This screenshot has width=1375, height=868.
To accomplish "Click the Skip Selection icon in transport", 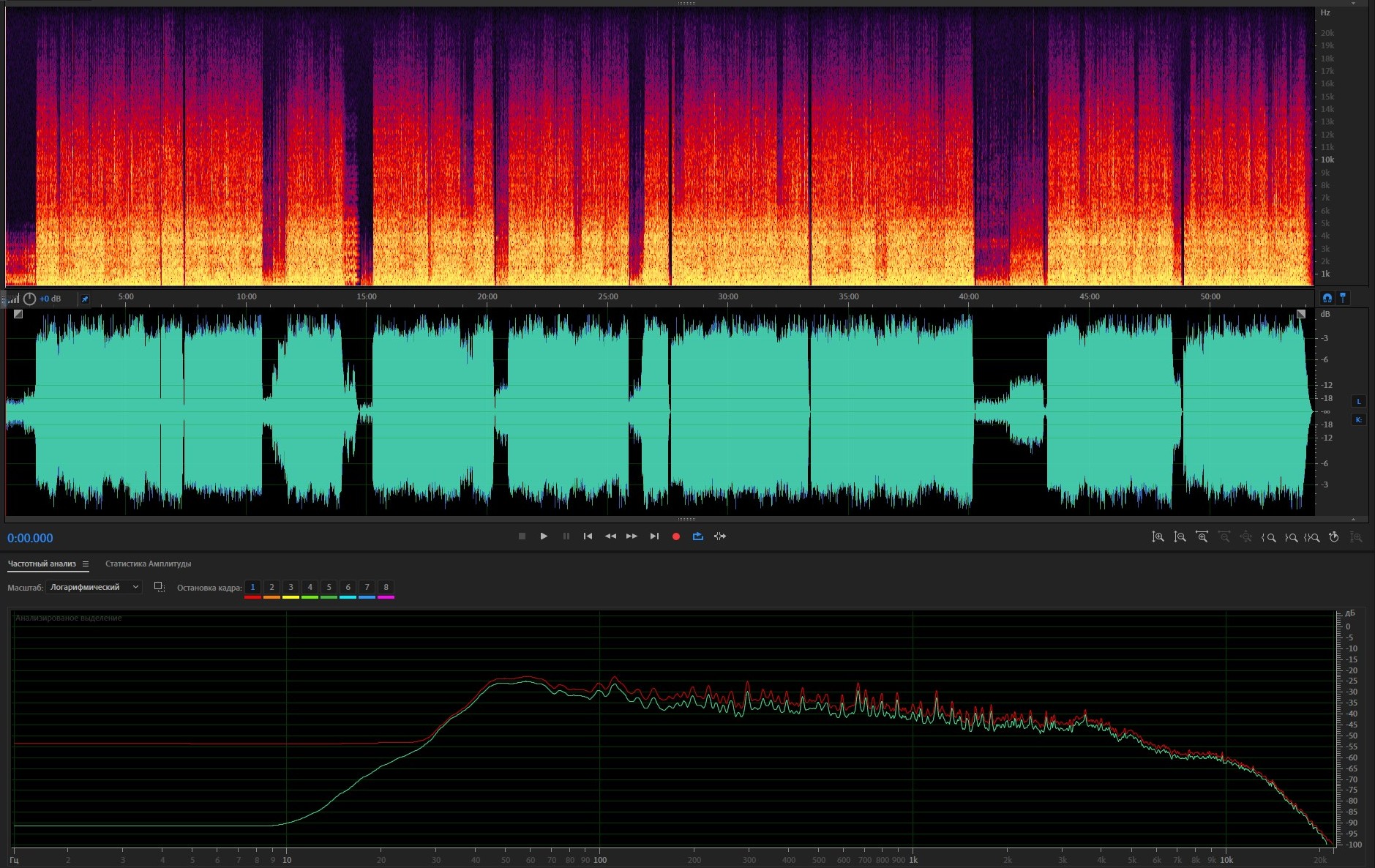I will pyautogui.click(x=720, y=536).
